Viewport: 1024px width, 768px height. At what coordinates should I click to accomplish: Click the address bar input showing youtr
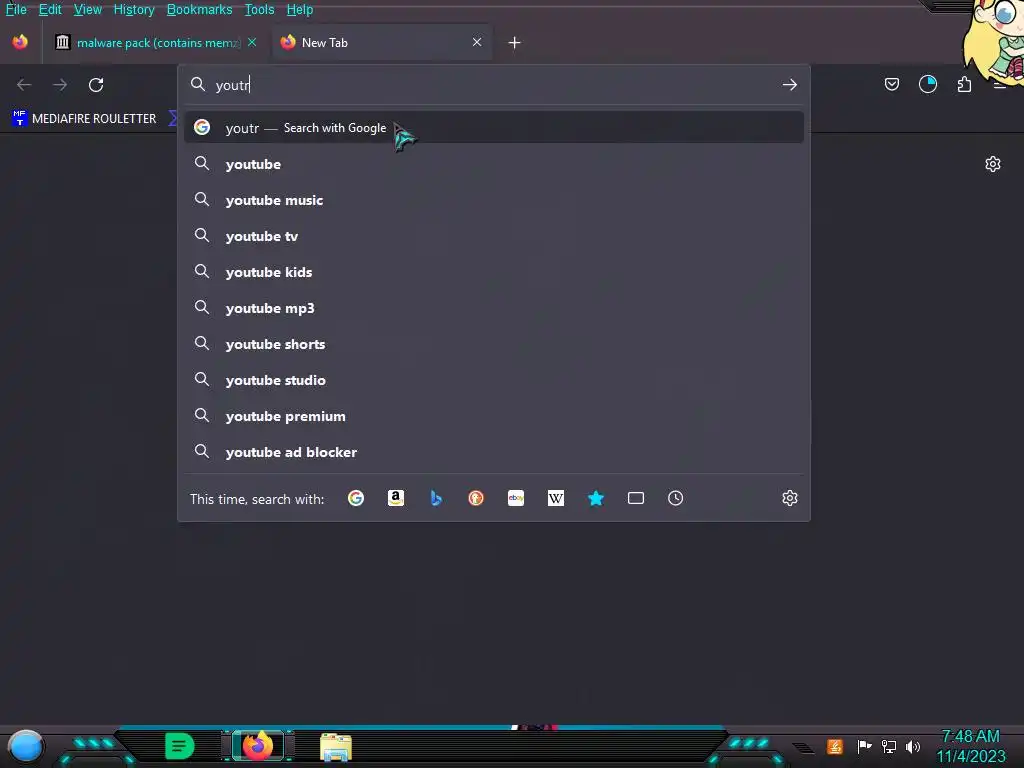coord(493,85)
